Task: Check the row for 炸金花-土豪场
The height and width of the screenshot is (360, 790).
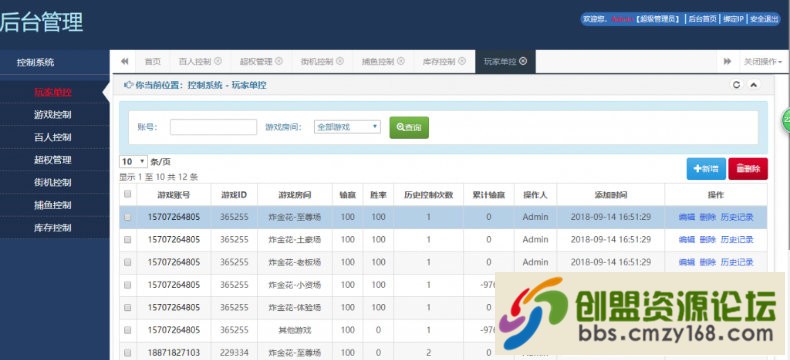Action: [127, 240]
